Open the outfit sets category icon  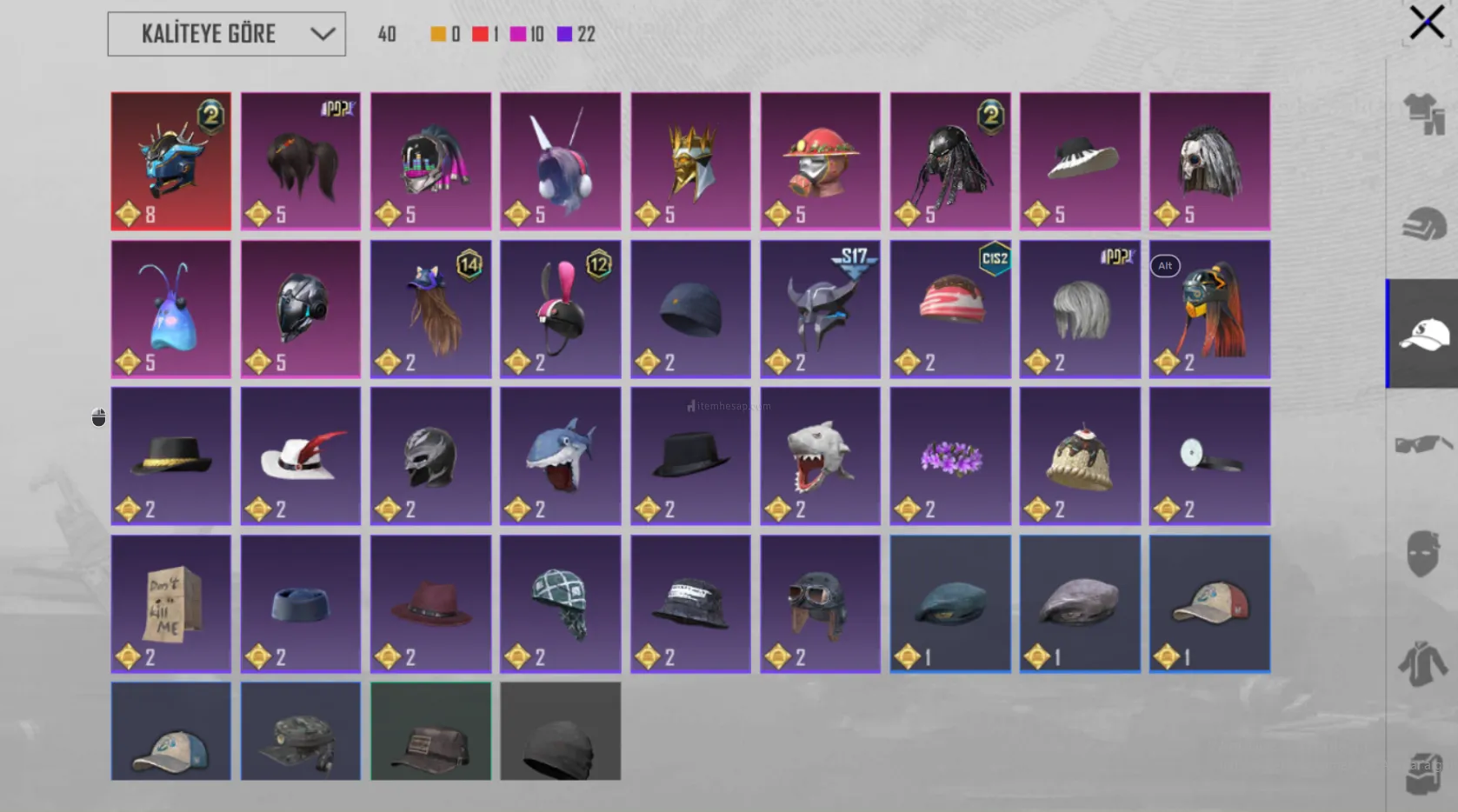[1423, 114]
